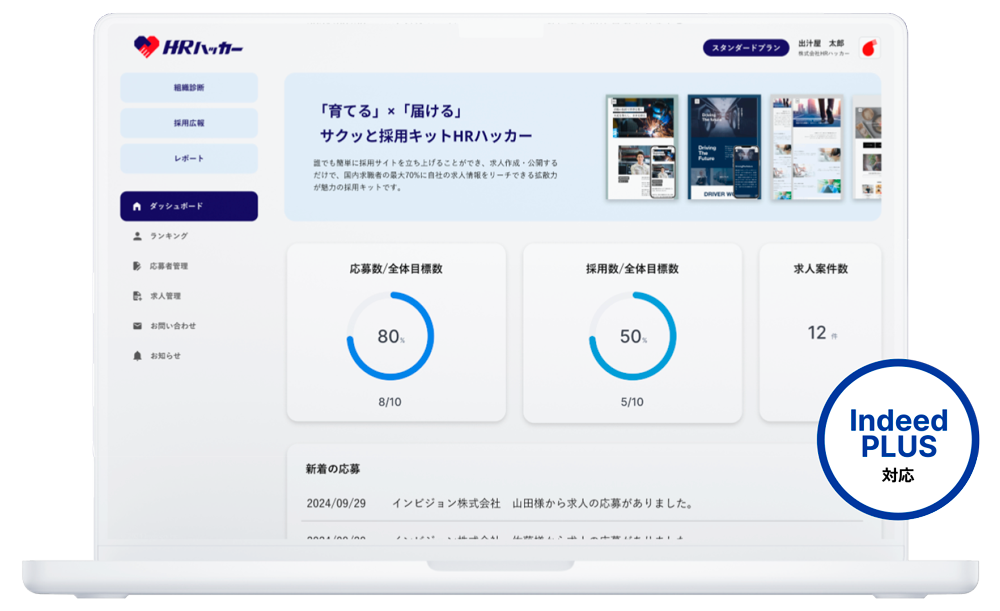The image size is (1000, 611).
Task: Click the 50% hiring progress donut chart
Action: click(x=632, y=337)
